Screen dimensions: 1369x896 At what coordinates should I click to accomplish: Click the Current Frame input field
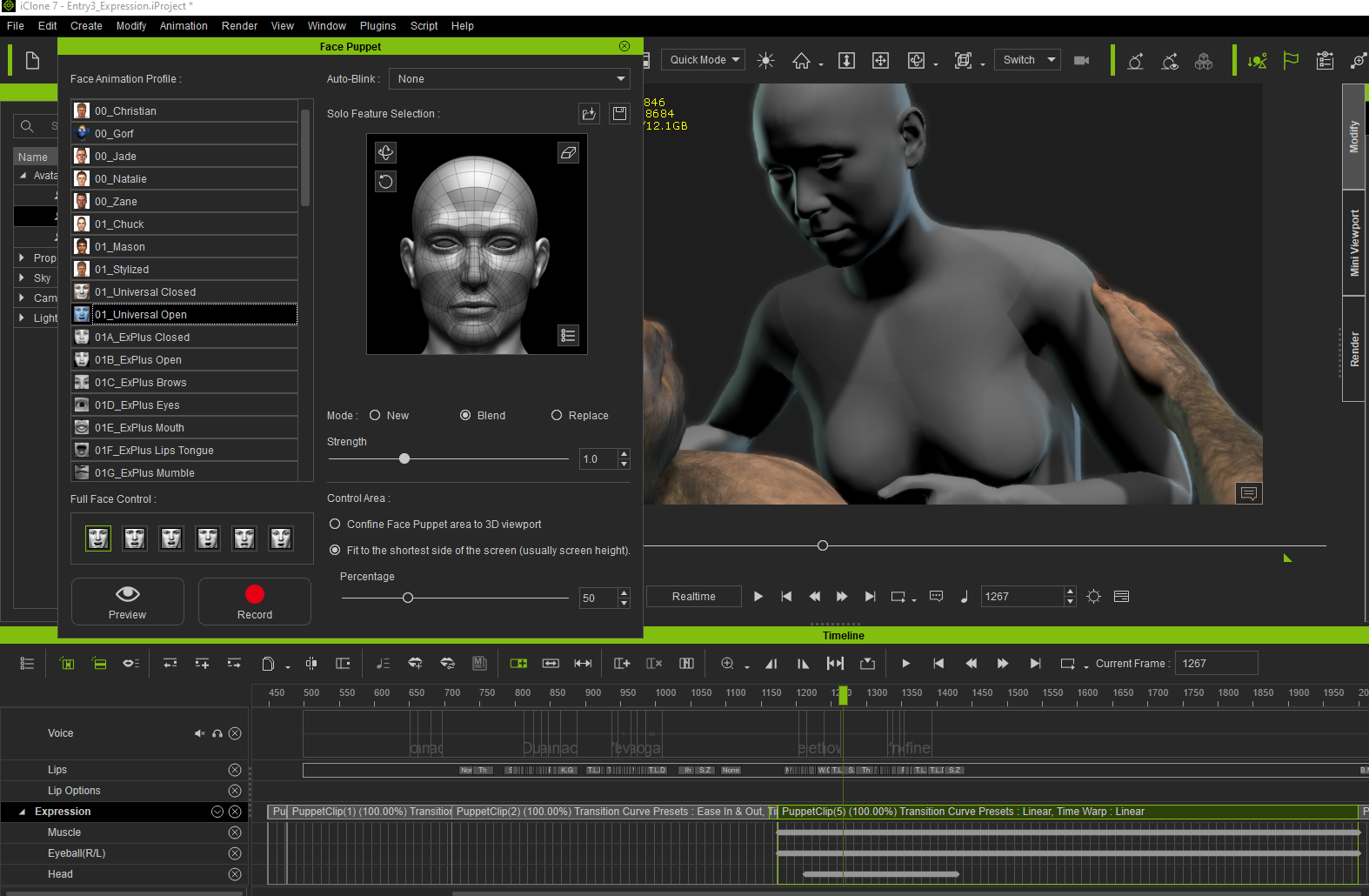pos(1216,664)
